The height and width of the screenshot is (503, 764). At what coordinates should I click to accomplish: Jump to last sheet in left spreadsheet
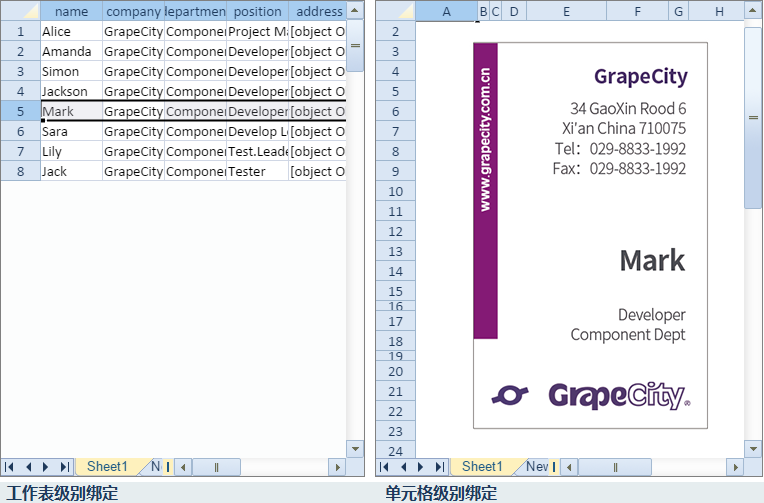[x=64, y=467]
